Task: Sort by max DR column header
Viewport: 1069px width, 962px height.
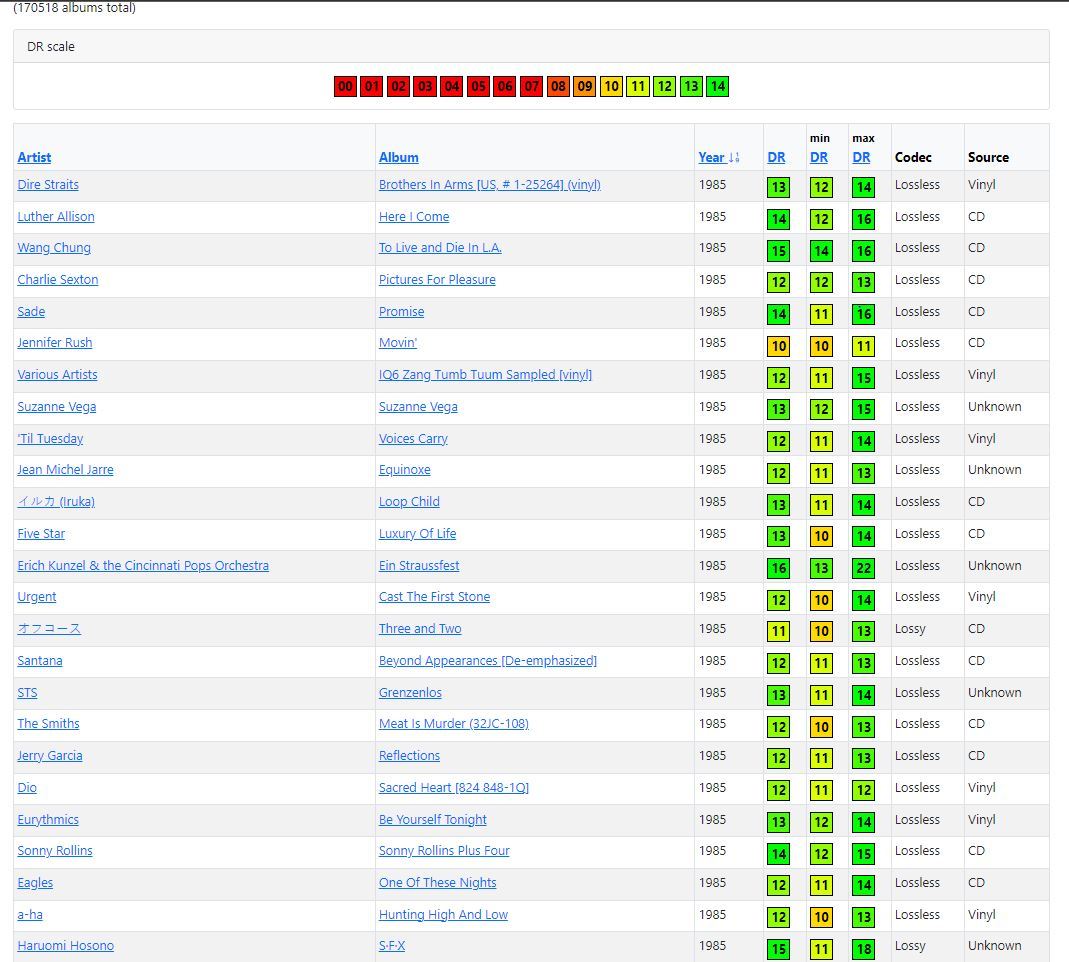Action: tap(861, 157)
